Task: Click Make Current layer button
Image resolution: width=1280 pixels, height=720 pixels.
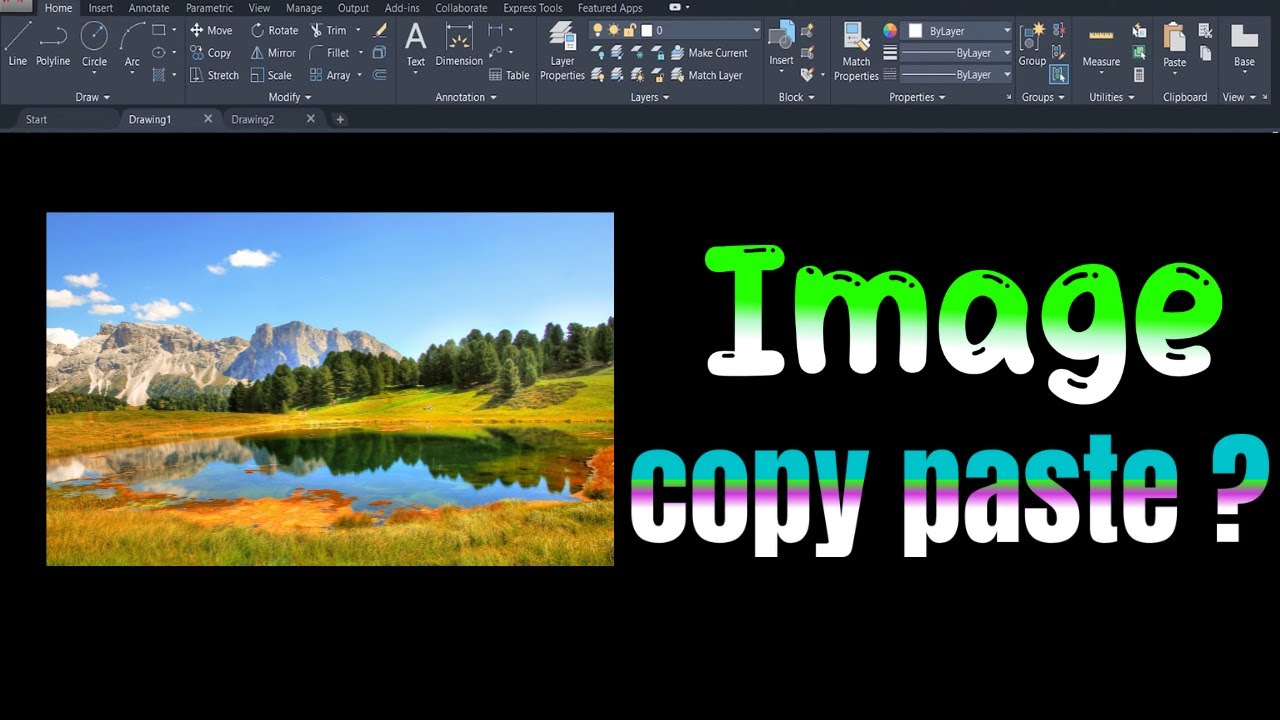Action: coord(709,53)
